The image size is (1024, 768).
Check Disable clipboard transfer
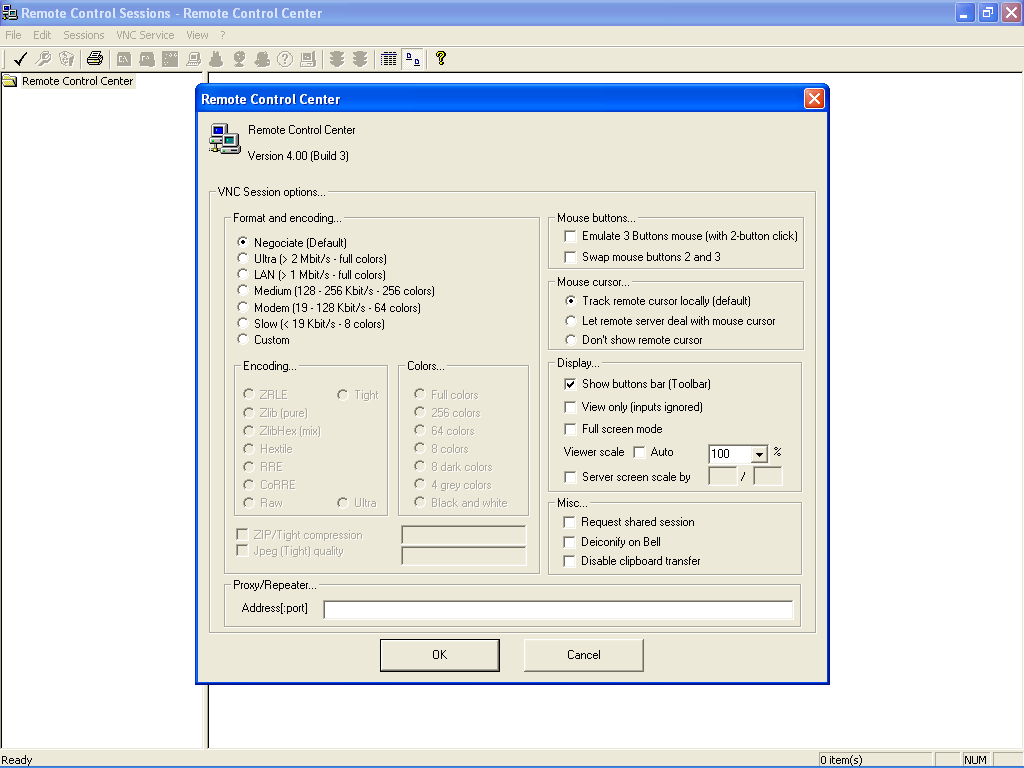click(569, 562)
